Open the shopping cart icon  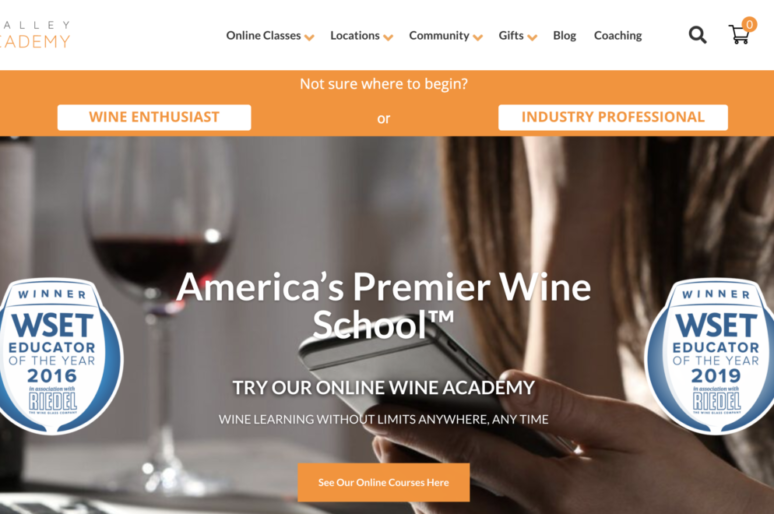[x=739, y=35]
